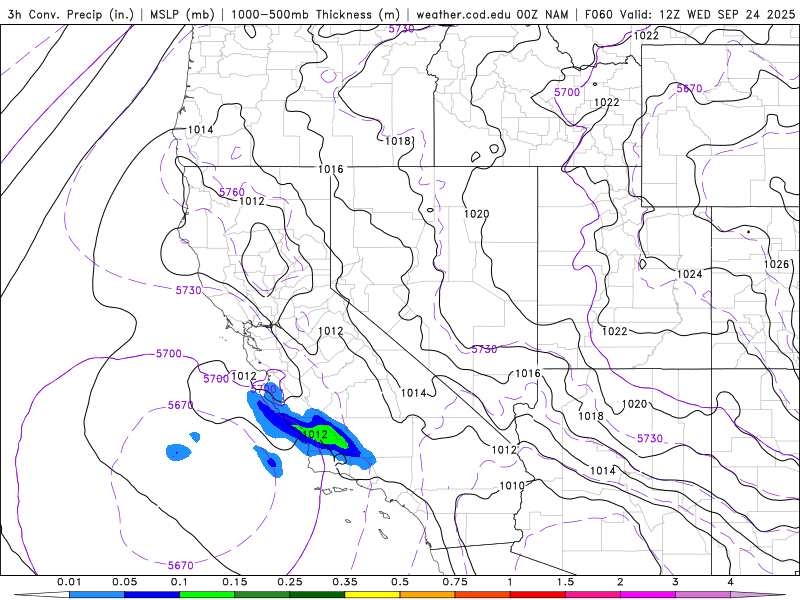Click the light blue 0.01–0.05 legend swatch

pyautogui.click(x=97, y=595)
